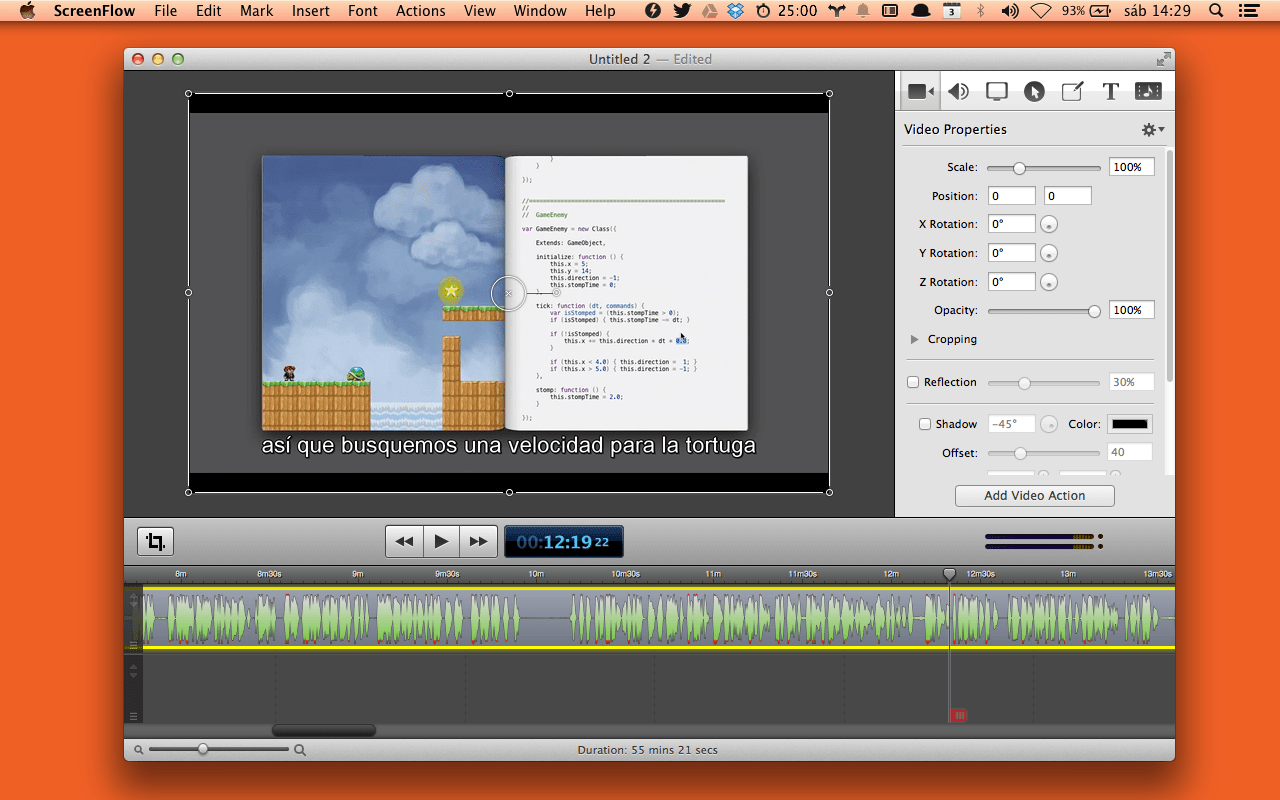Open the Insert menu
The height and width of the screenshot is (800, 1280).
point(311,11)
